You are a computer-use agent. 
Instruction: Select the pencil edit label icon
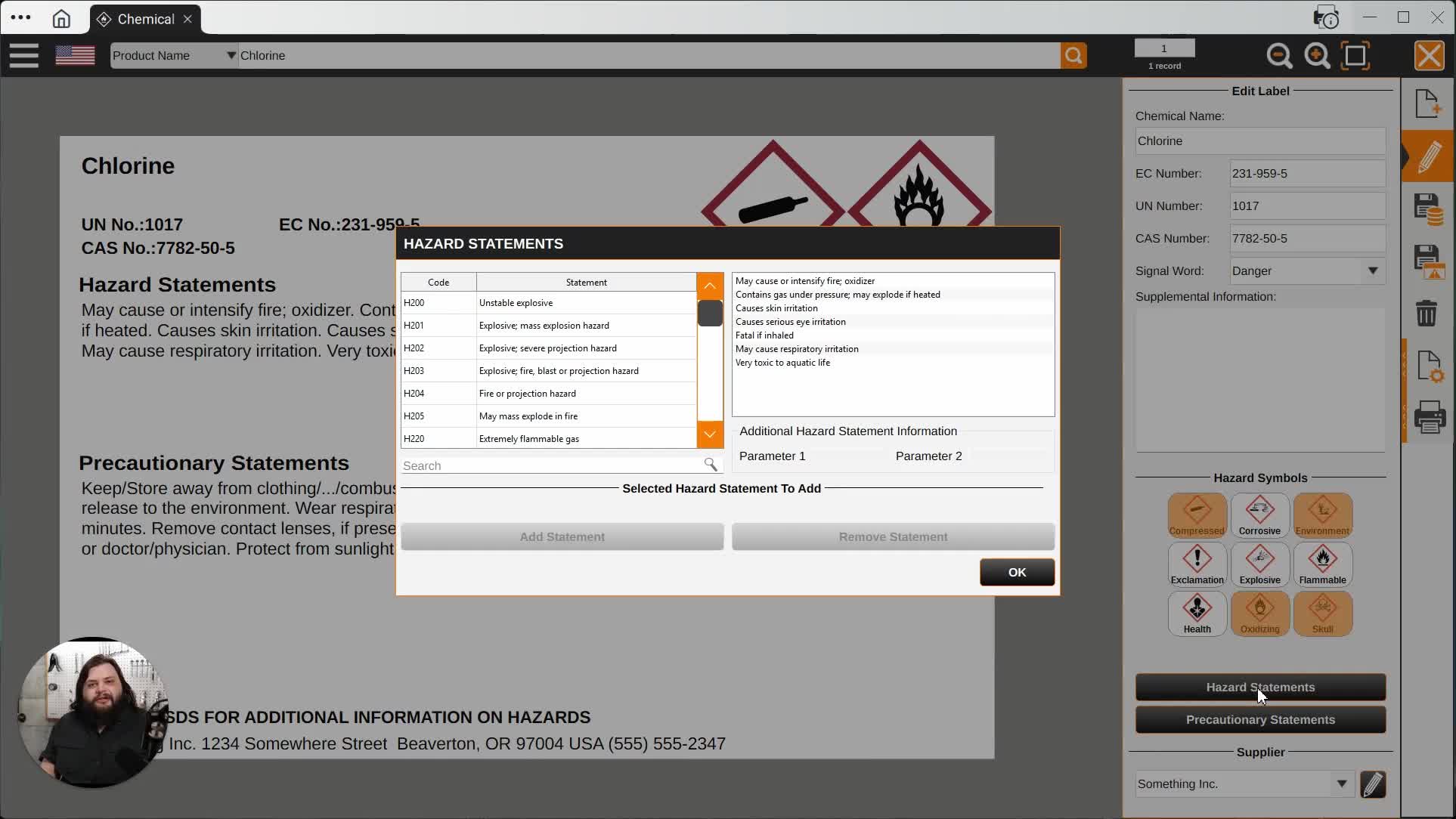click(x=1428, y=156)
